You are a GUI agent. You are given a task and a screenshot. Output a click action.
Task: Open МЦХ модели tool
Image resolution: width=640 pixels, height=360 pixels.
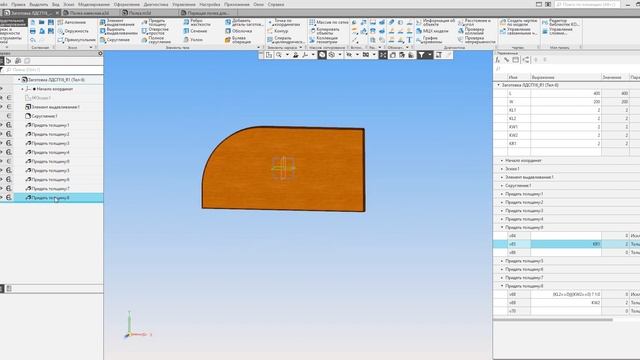pos(432,31)
